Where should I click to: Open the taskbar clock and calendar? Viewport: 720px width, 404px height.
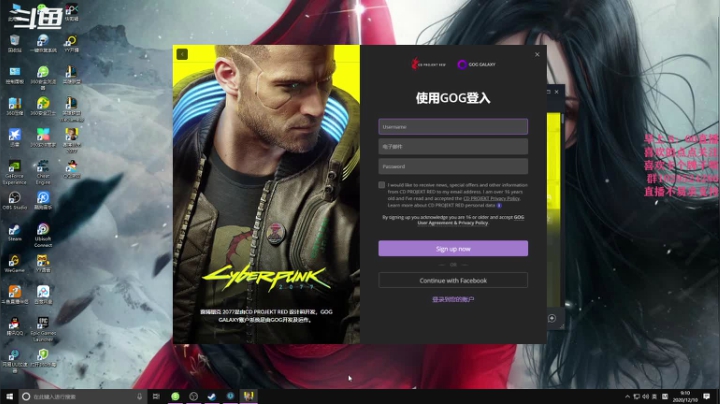click(x=685, y=396)
